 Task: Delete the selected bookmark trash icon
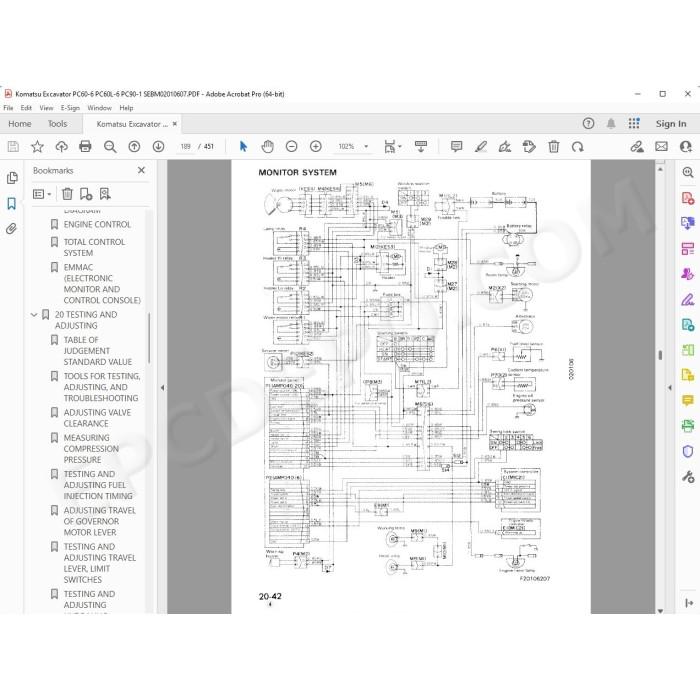click(x=67, y=194)
